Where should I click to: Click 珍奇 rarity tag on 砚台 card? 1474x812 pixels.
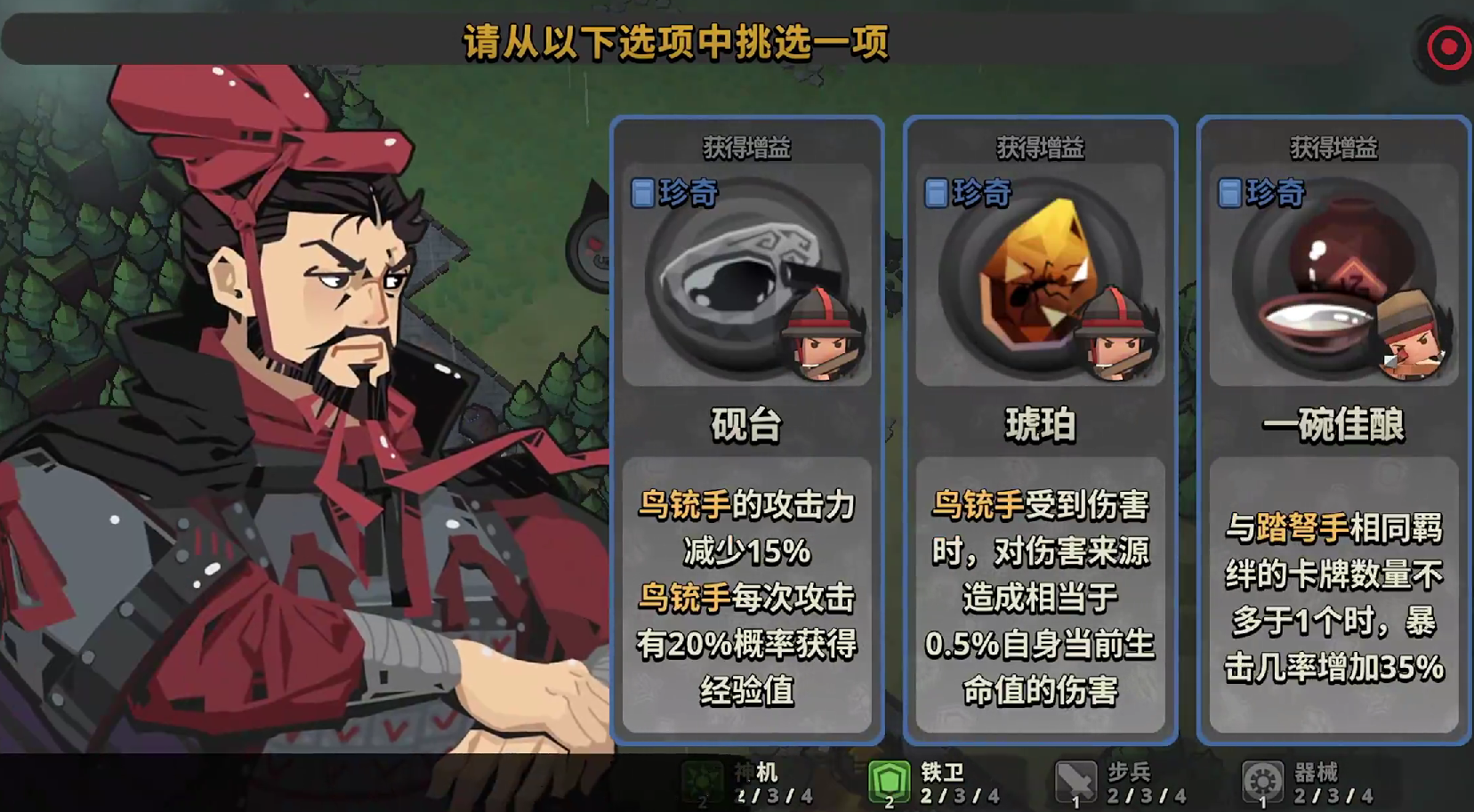(x=675, y=192)
